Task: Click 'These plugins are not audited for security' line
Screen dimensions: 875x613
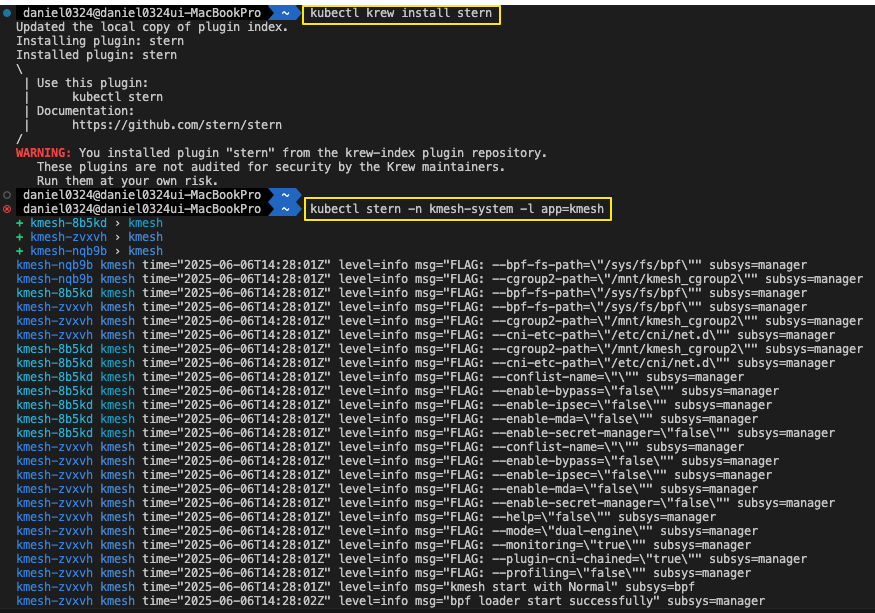Action: pyautogui.click(x=271, y=166)
